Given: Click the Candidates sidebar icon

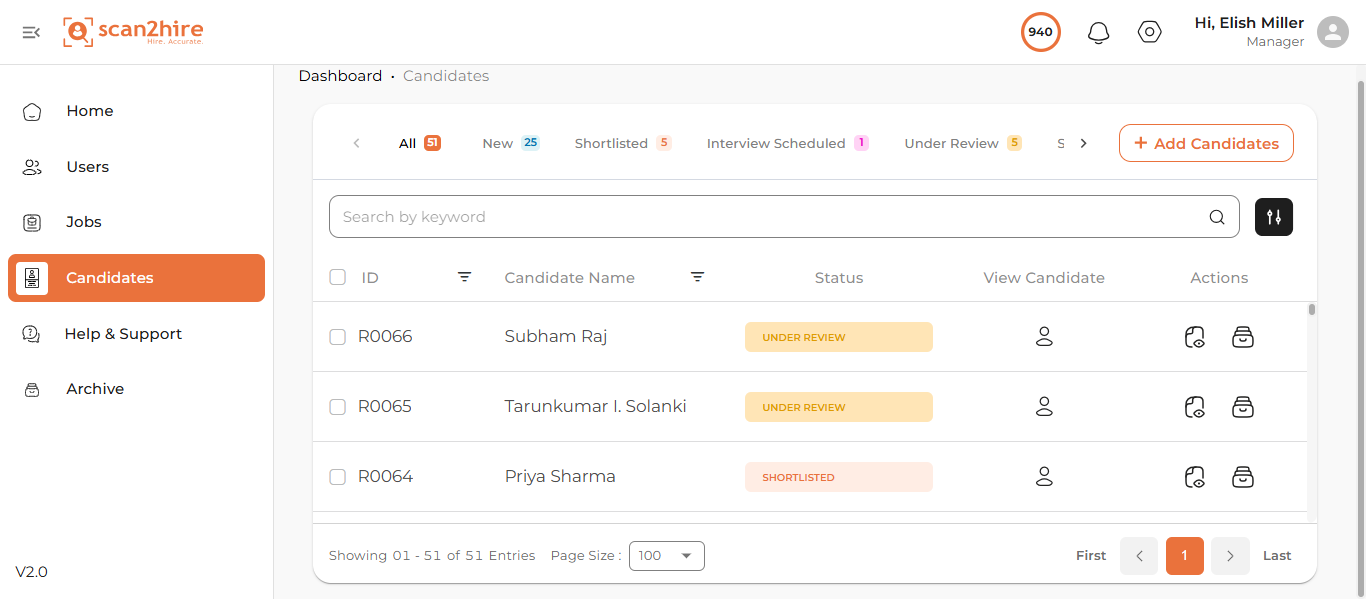Looking at the screenshot, I should [32, 278].
